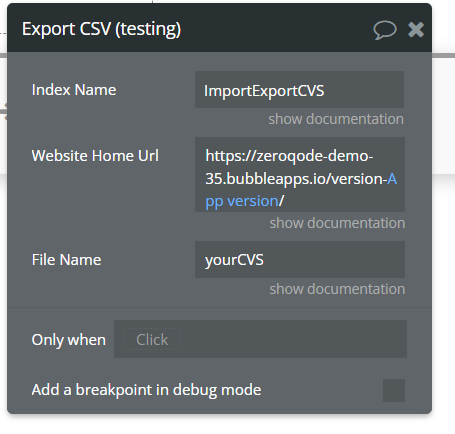Screen dimensions: 455x434
Task: Show documentation for Website Home Url
Action: (337, 223)
